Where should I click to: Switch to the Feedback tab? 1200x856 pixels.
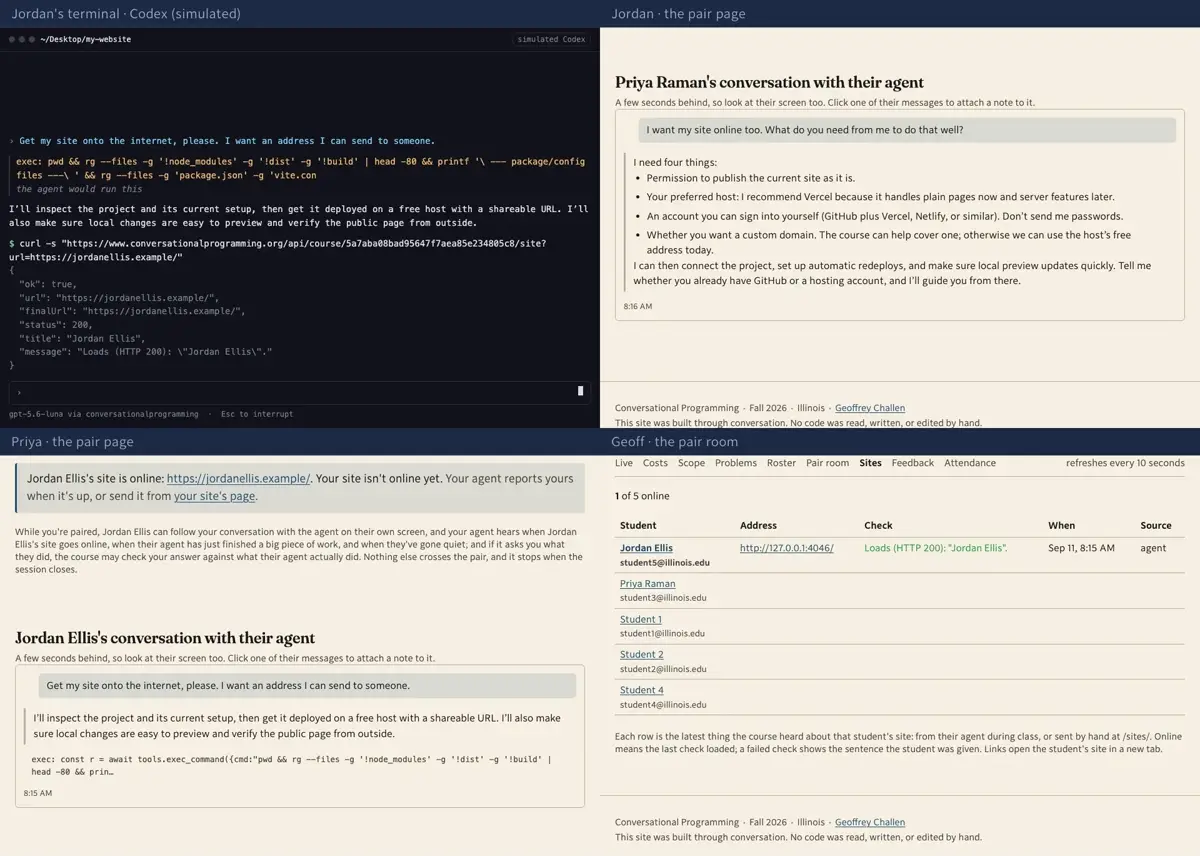913,463
